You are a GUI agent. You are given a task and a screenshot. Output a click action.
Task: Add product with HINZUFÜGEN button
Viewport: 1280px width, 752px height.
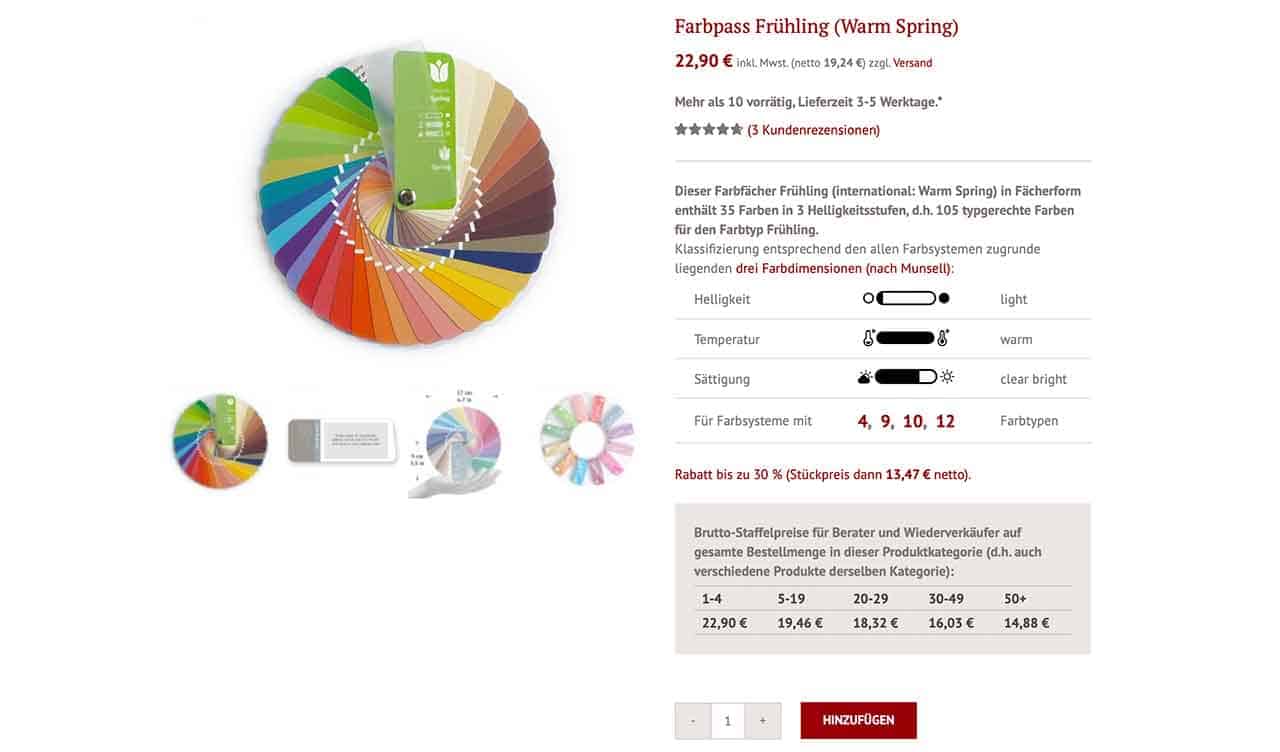pos(858,720)
